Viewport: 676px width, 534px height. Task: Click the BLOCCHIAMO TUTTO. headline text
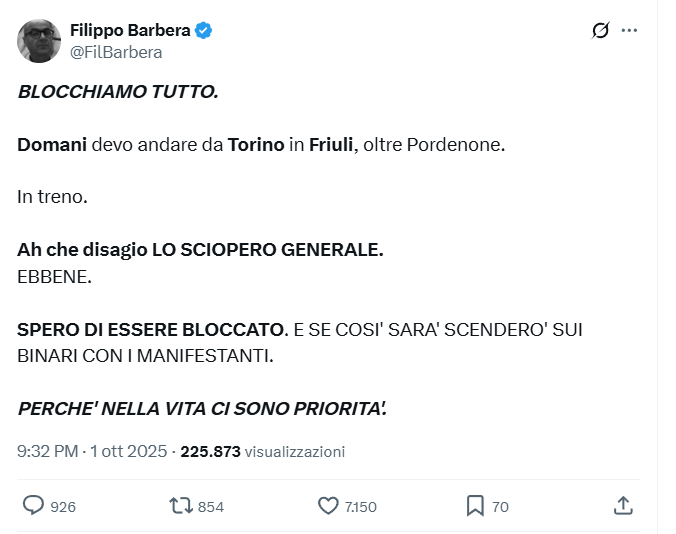117,92
